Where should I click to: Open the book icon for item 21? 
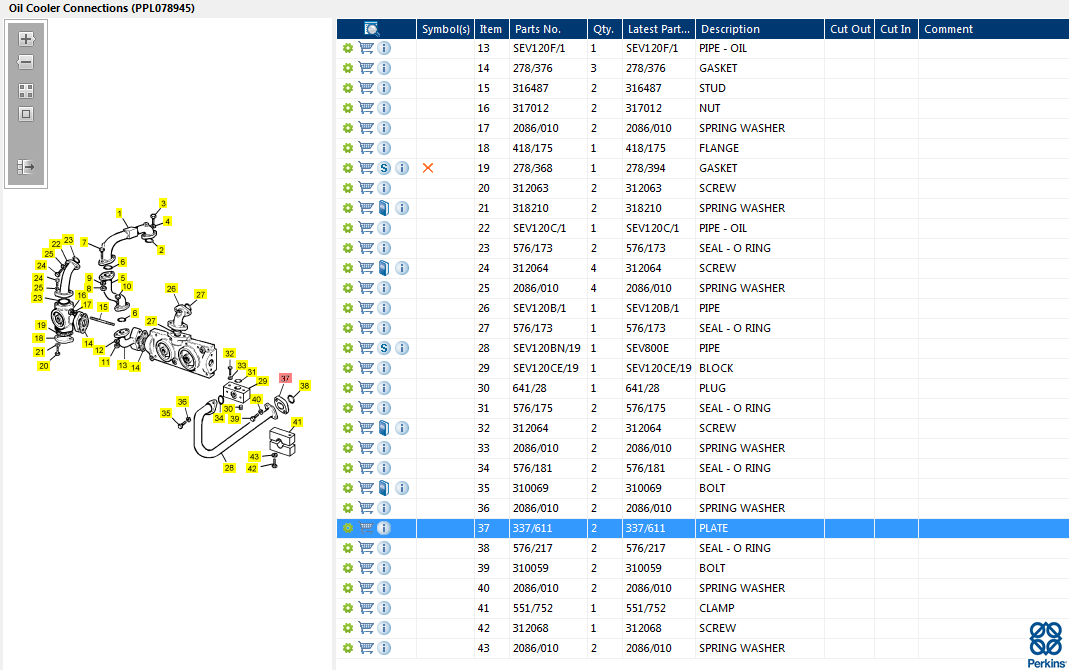click(x=385, y=208)
